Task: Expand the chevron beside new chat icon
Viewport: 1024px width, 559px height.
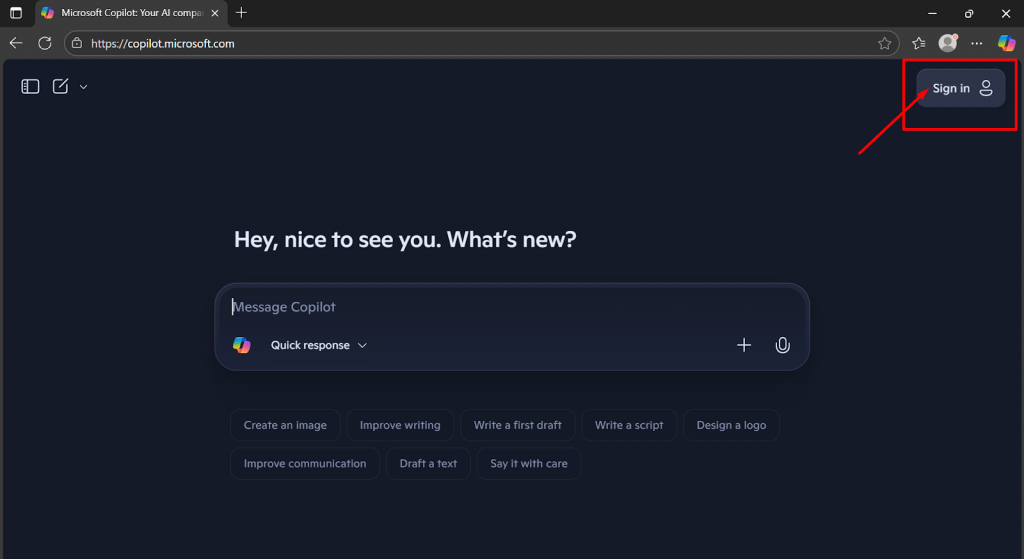Action: (84, 87)
